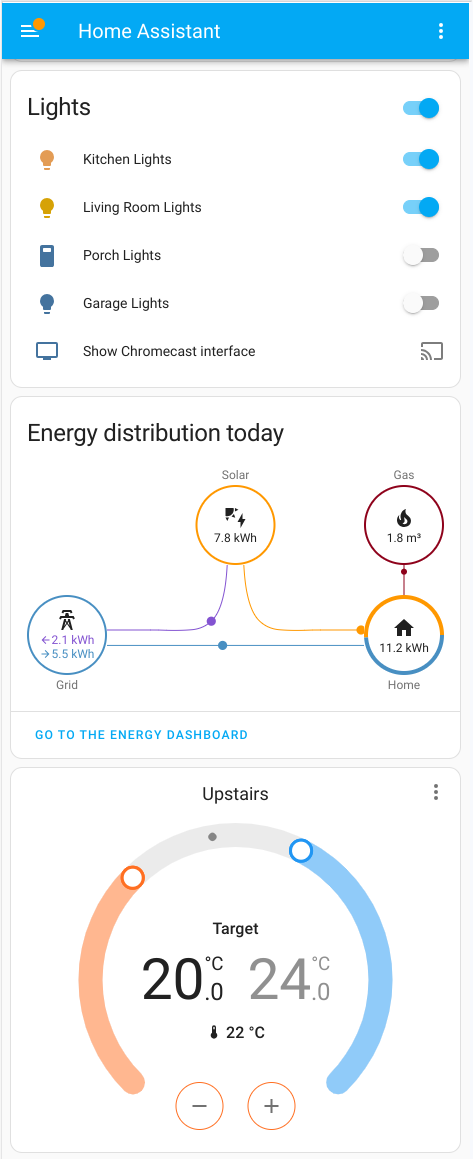Open the top-right overflow menu

pos(440,31)
